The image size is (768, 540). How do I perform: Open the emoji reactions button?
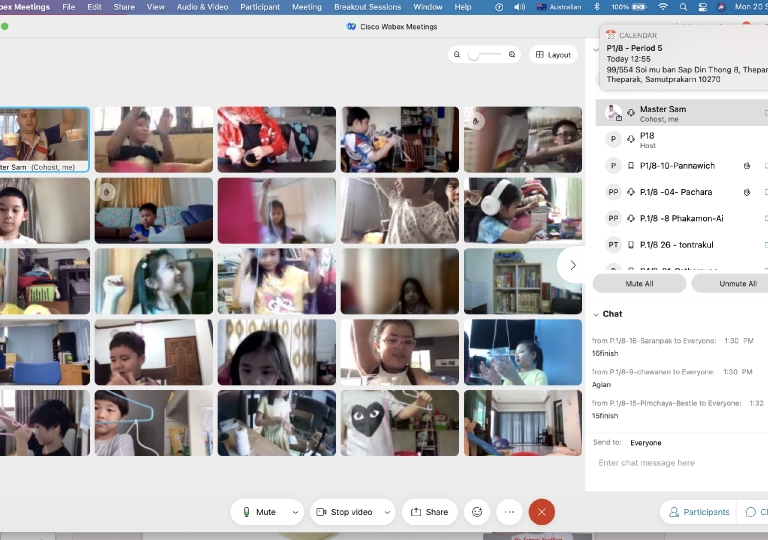pos(477,512)
